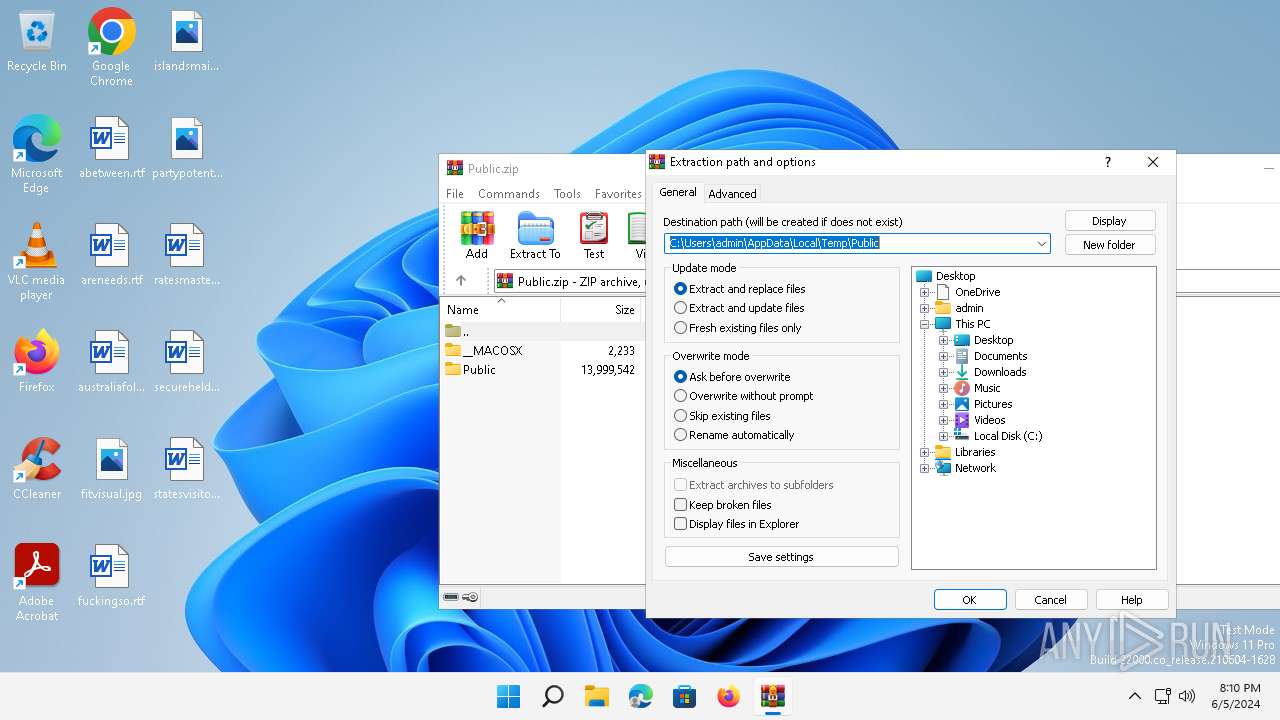Screen dimensions: 1280x720
Task: Select the fitvisual.jpg image icon
Action: coord(111,468)
